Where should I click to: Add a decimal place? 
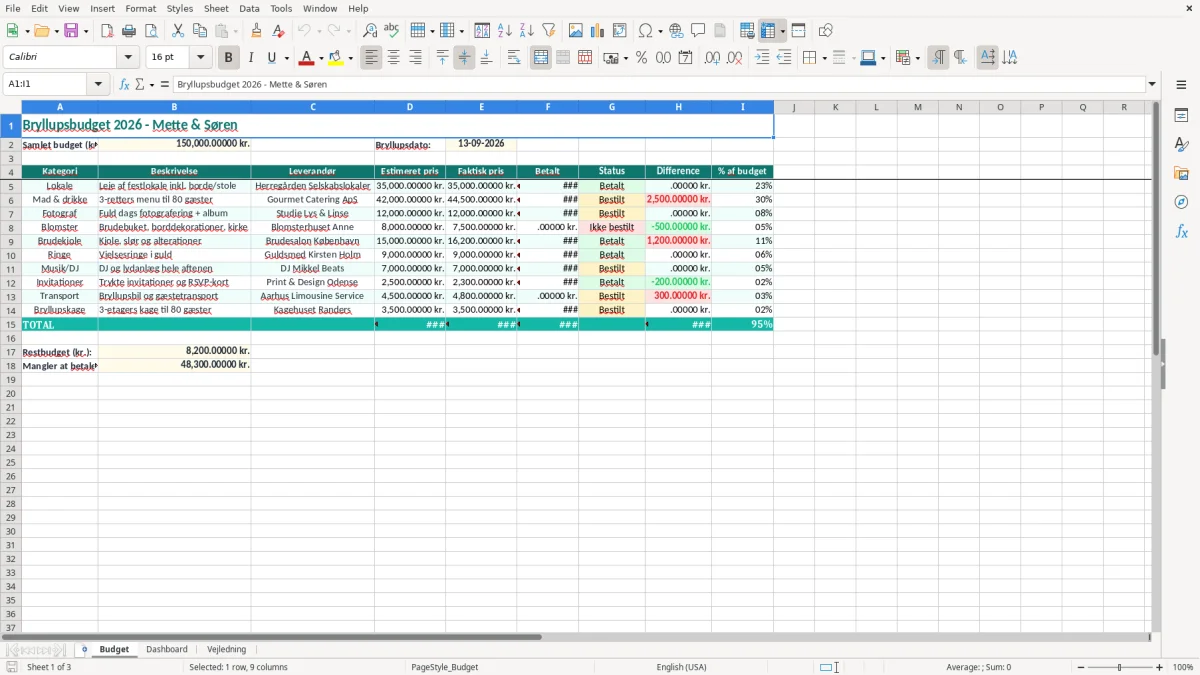(712, 58)
